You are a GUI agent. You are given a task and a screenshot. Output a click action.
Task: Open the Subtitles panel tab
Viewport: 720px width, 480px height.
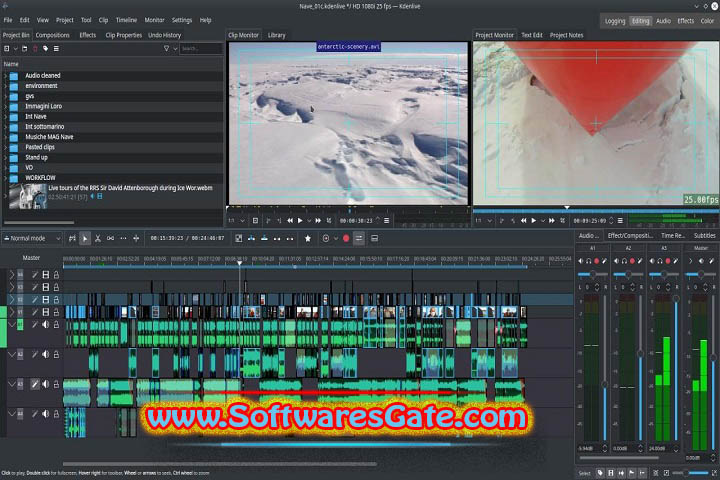(704, 236)
